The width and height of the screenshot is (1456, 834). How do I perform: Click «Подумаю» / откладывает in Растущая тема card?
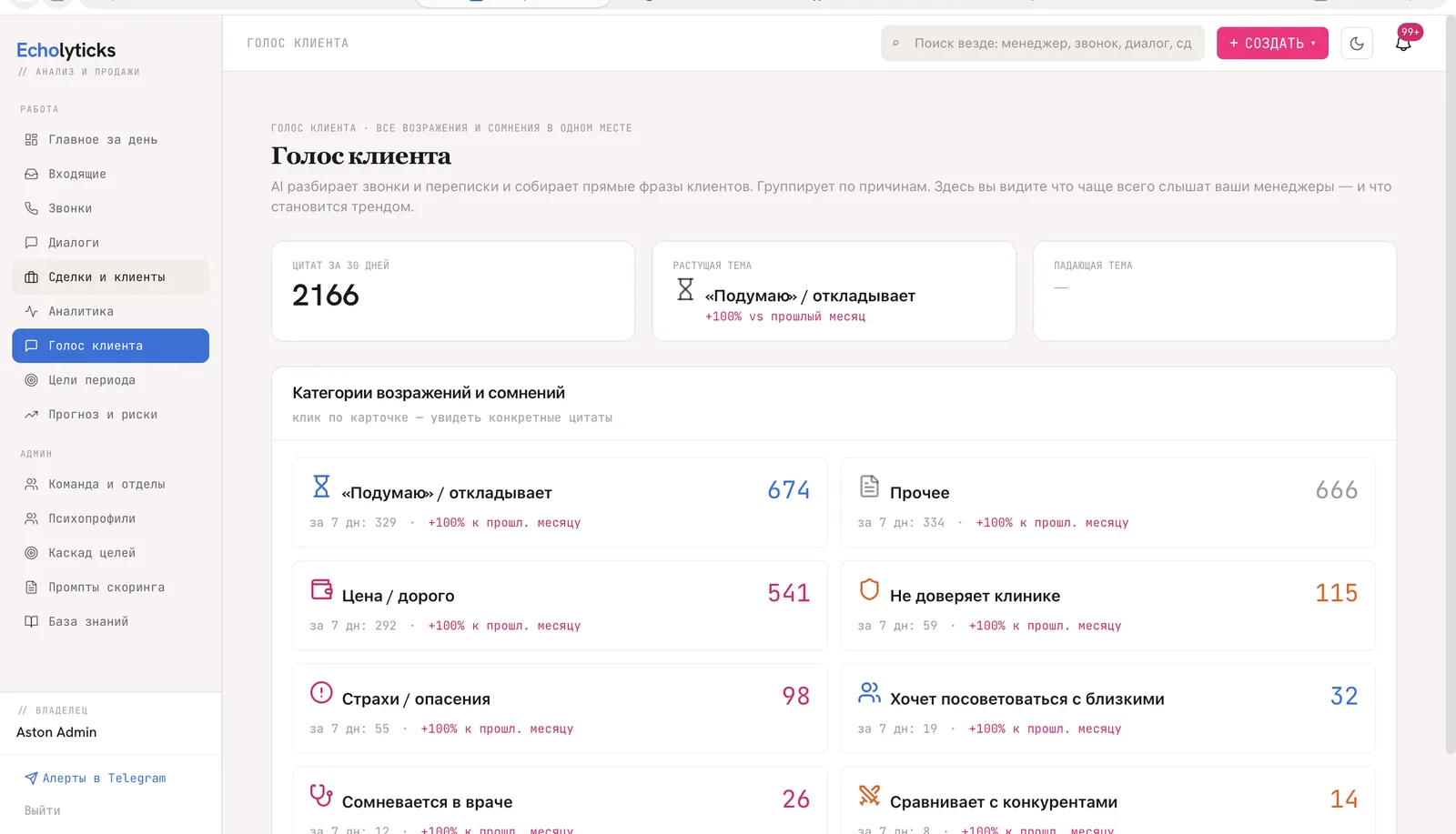[810, 296]
